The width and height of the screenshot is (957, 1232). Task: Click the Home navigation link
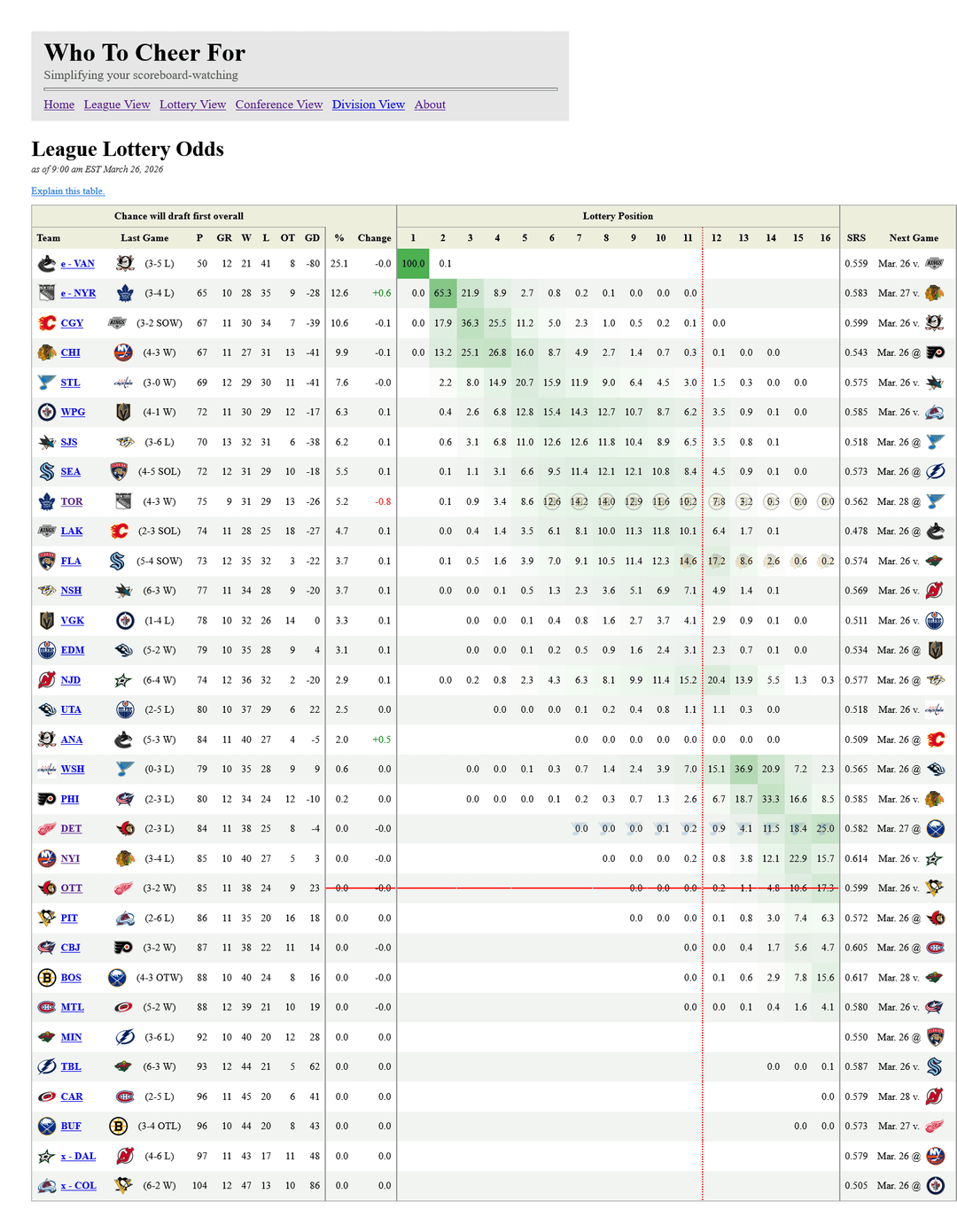coord(59,105)
